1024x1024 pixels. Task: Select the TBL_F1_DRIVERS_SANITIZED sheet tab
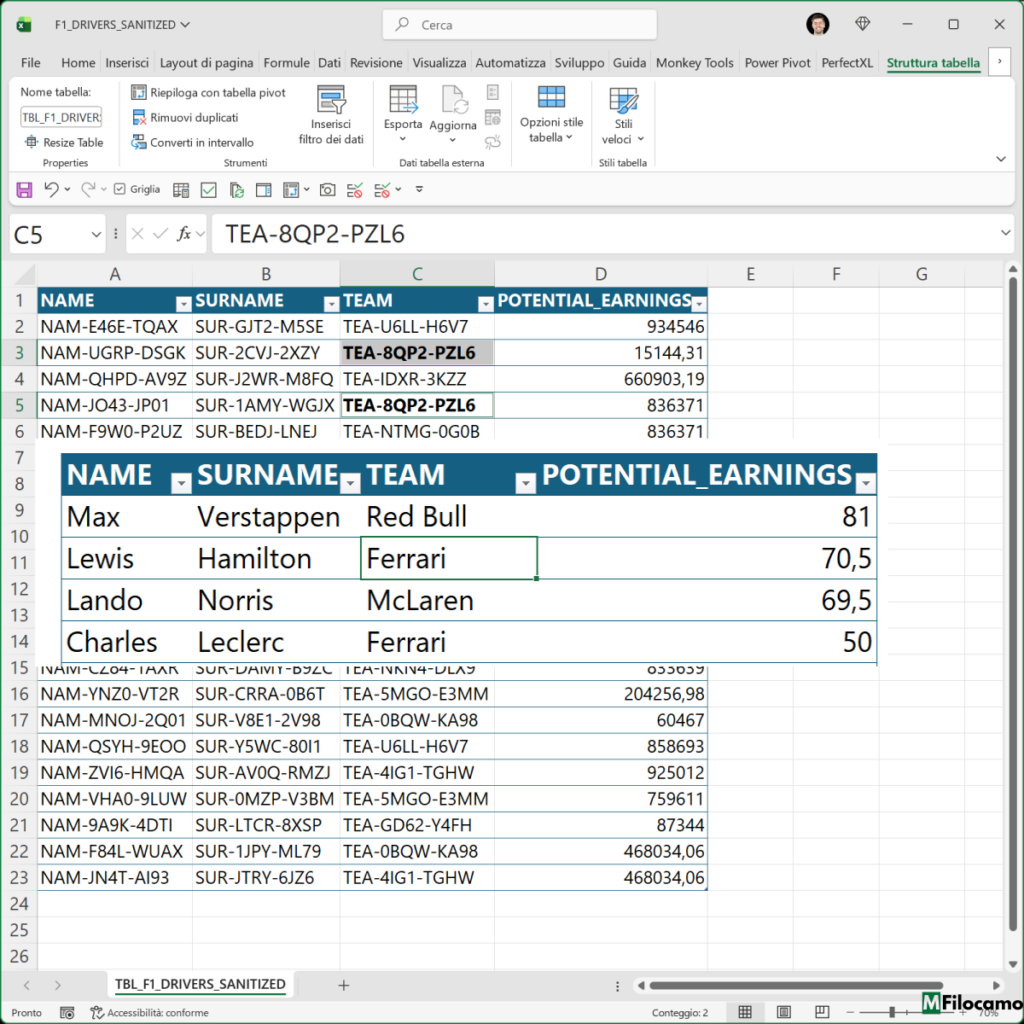tap(200, 984)
